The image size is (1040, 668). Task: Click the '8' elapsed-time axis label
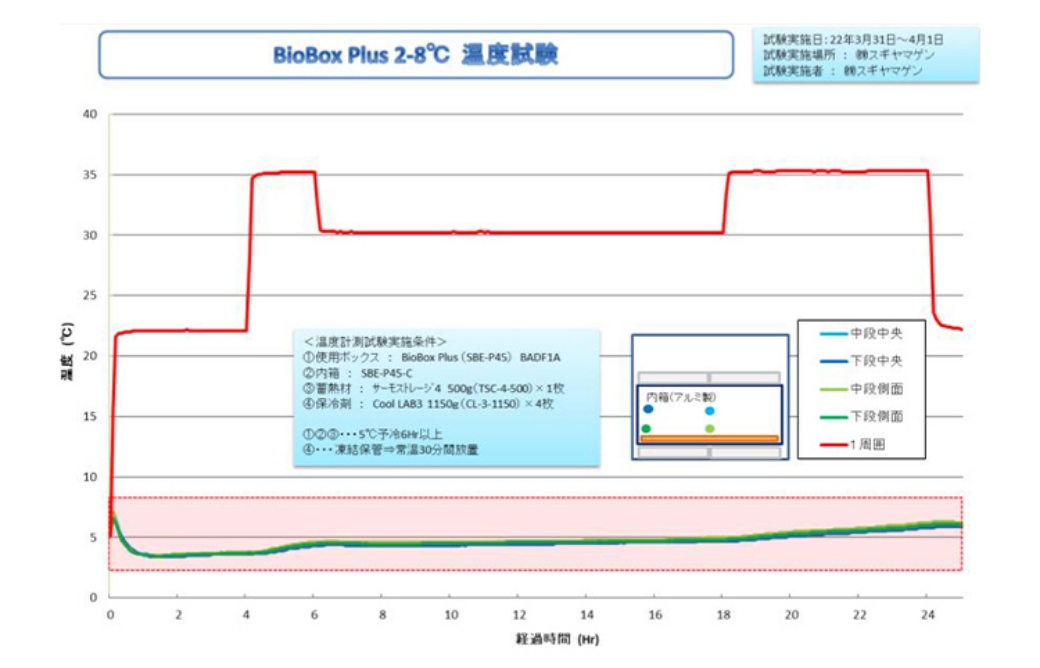(383, 615)
